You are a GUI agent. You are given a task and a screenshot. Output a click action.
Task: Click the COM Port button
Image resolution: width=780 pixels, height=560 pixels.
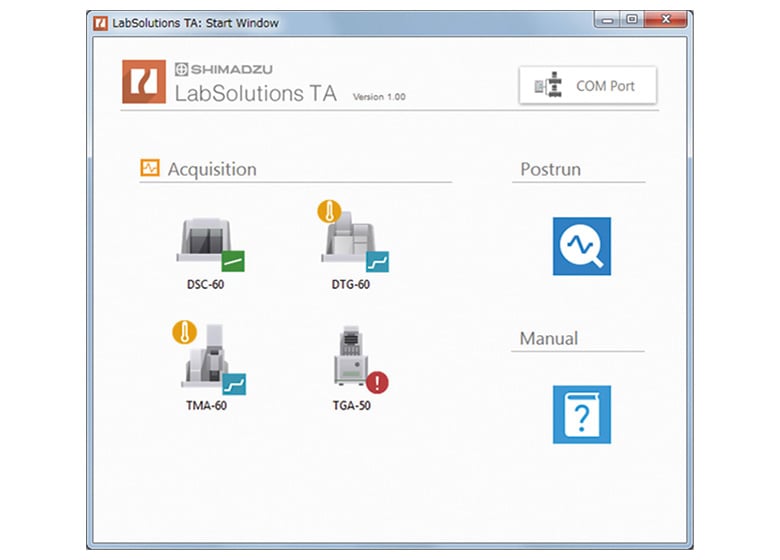pos(587,86)
